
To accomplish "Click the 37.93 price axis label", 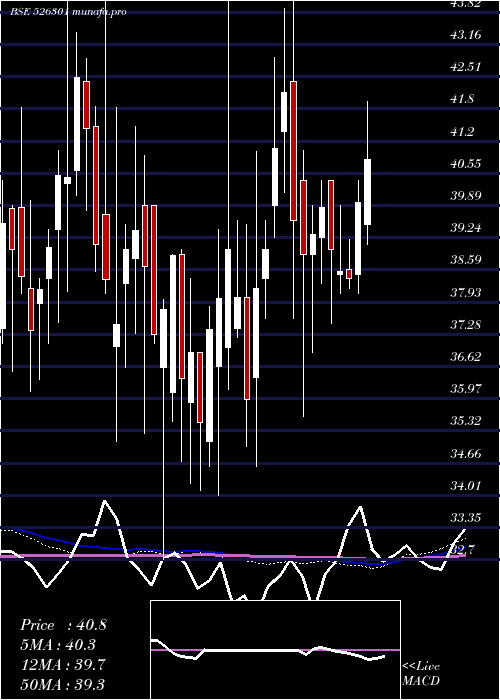I will pyautogui.click(x=466, y=292).
